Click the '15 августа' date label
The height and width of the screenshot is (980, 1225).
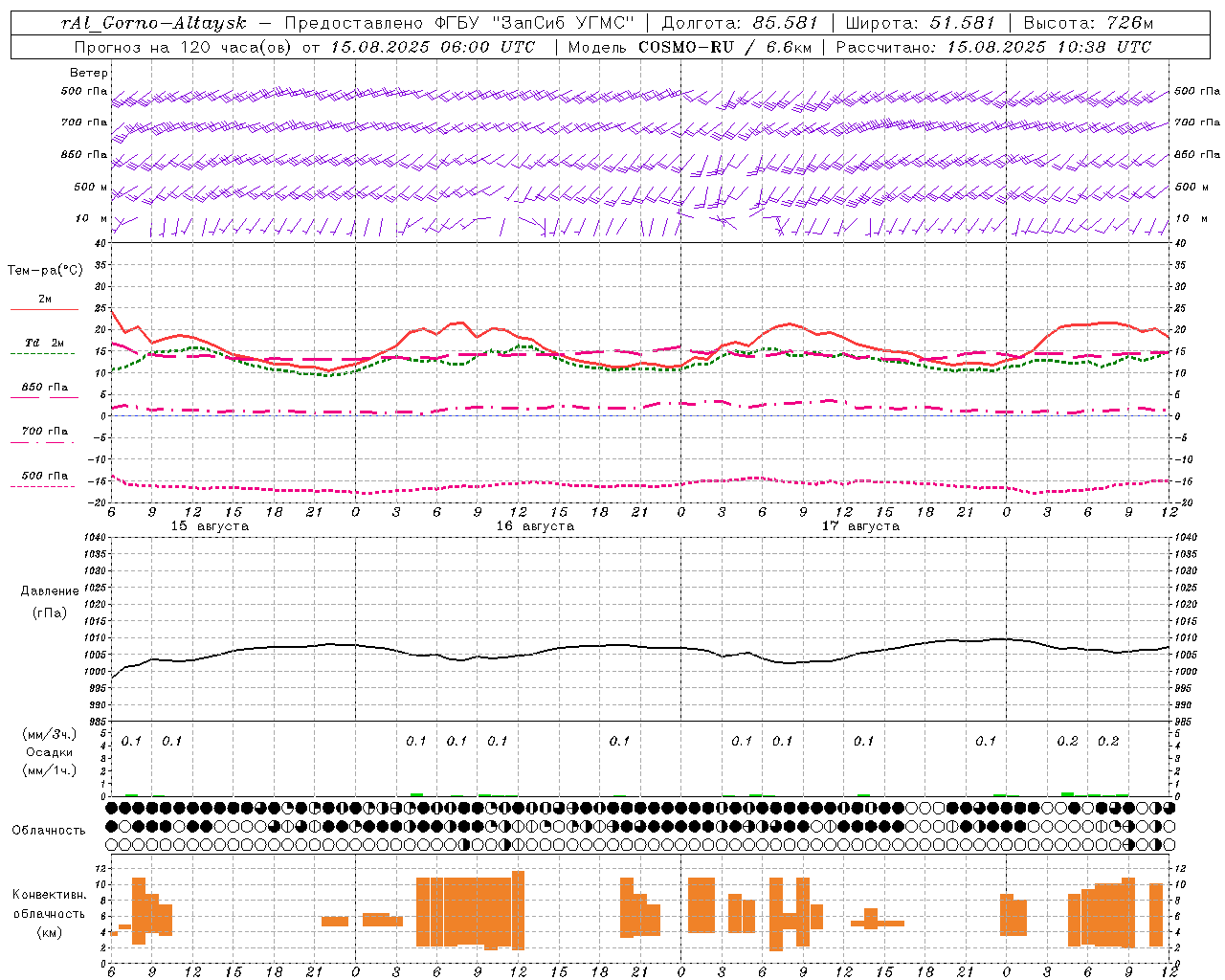[x=210, y=526]
